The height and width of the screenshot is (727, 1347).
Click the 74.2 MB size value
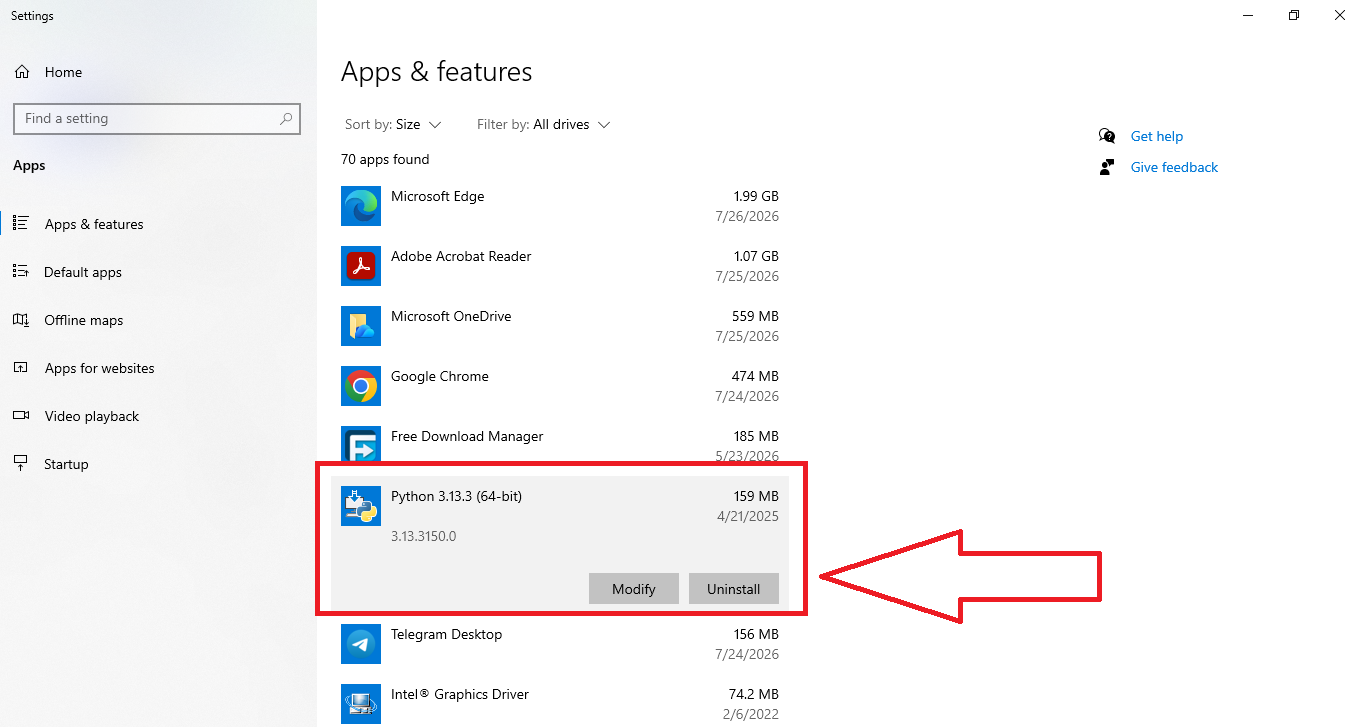(753, 694)
